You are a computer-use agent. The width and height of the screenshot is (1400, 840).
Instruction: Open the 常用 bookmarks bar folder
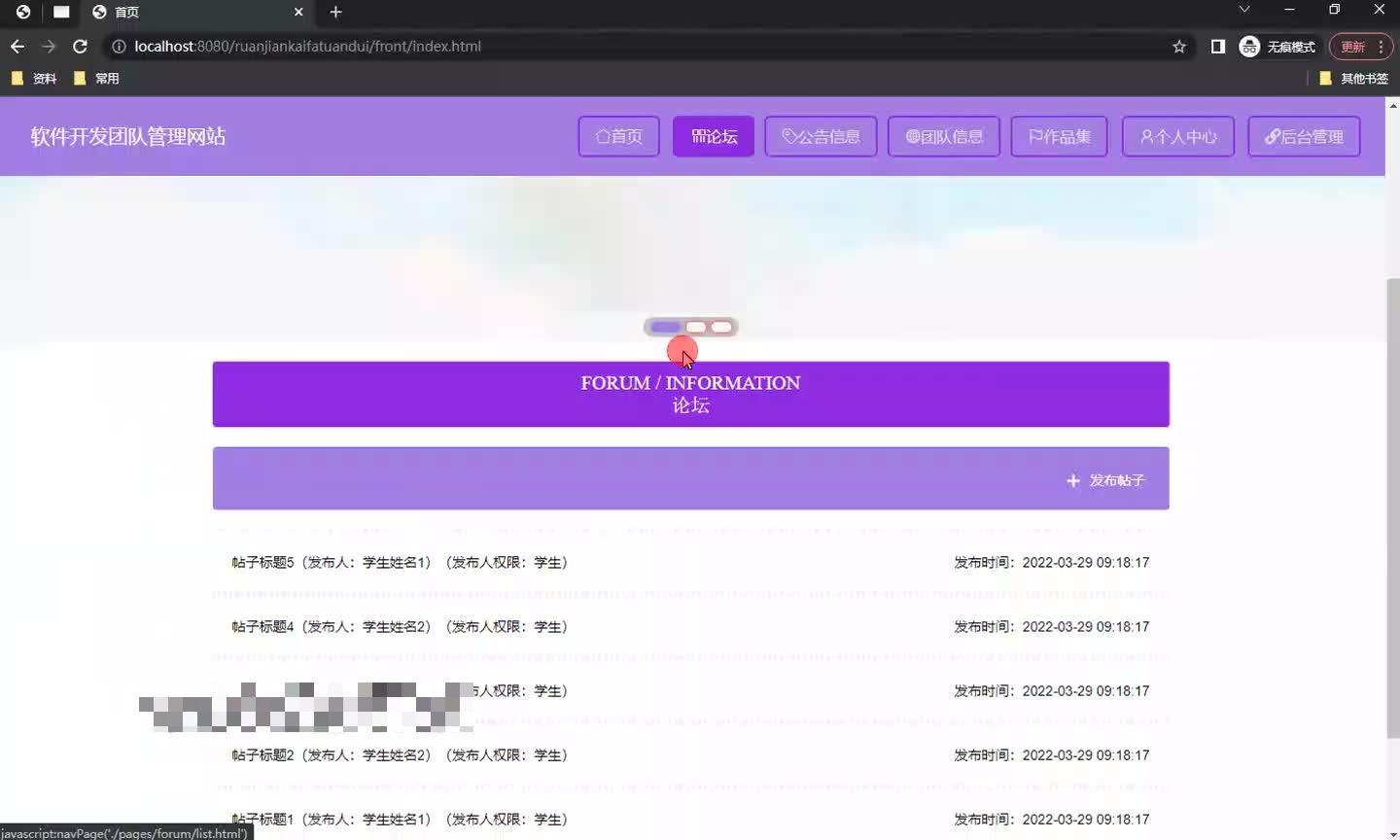click(97, 78)
